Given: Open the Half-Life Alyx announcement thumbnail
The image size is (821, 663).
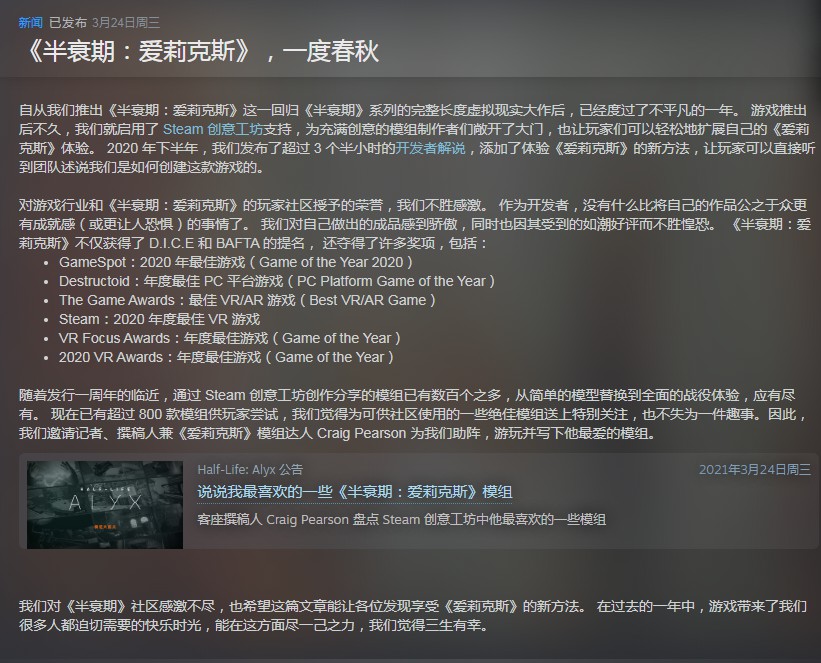Looking at the screenshot, I should click(105, 505).
